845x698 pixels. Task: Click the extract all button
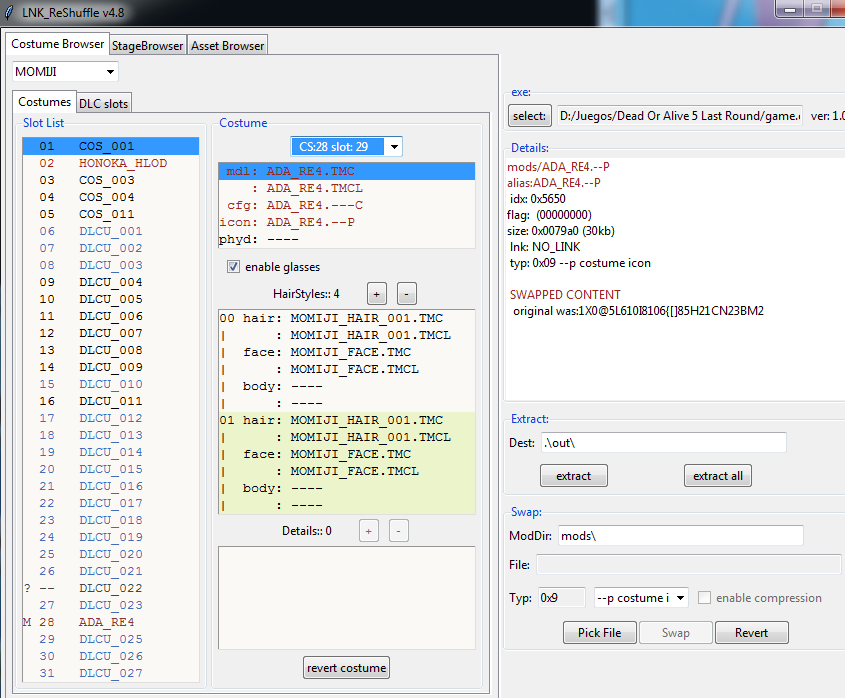point(718,476)
